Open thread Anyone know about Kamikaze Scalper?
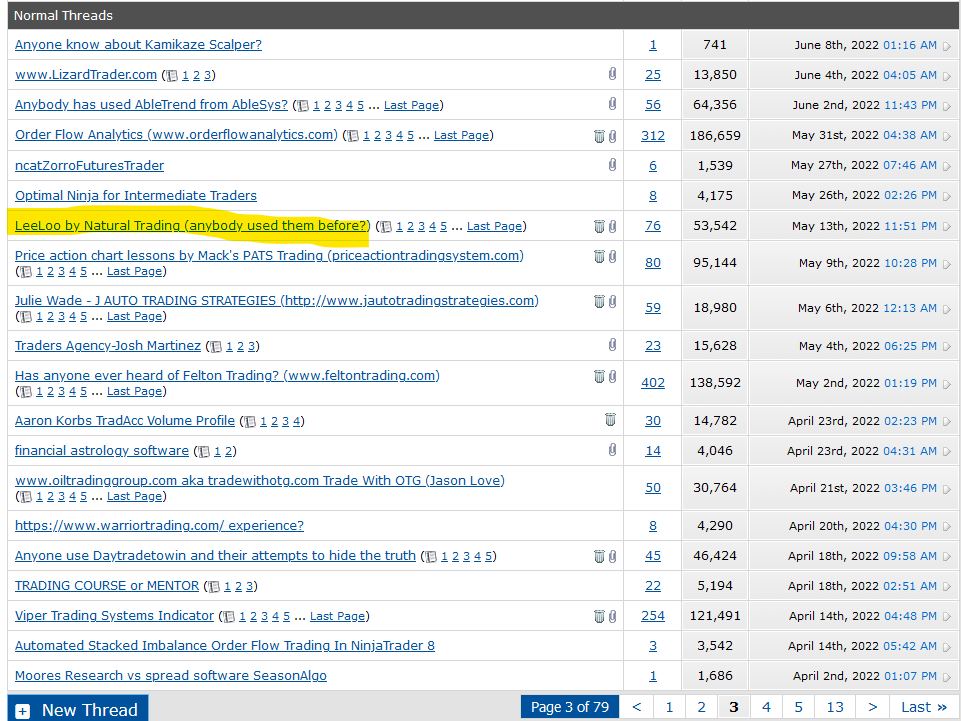This screenshot has height=721, width=961. pos(138,45)
